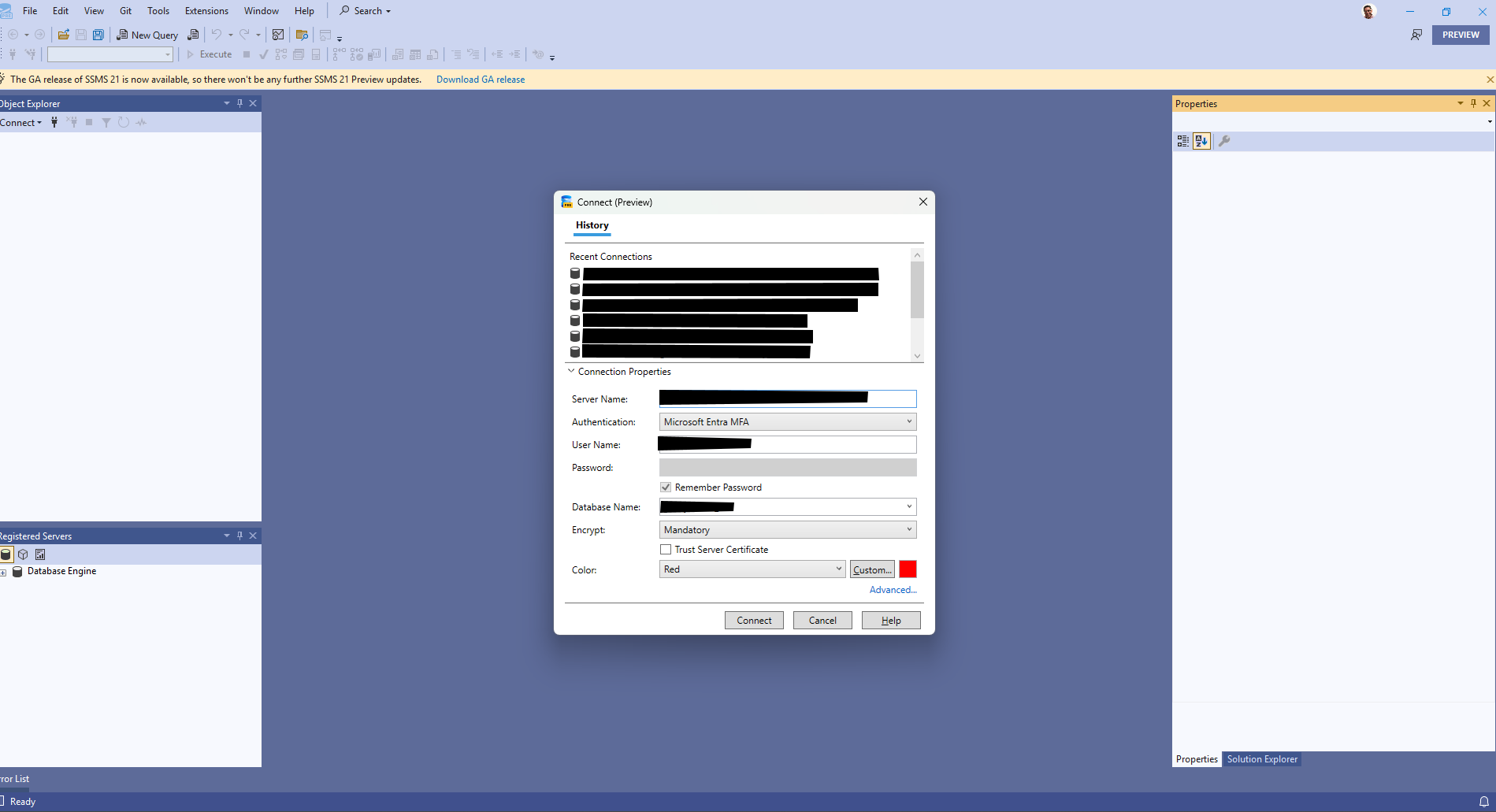Open the Edit menu
Viewport: 1496px width, 812px height.
61,11
